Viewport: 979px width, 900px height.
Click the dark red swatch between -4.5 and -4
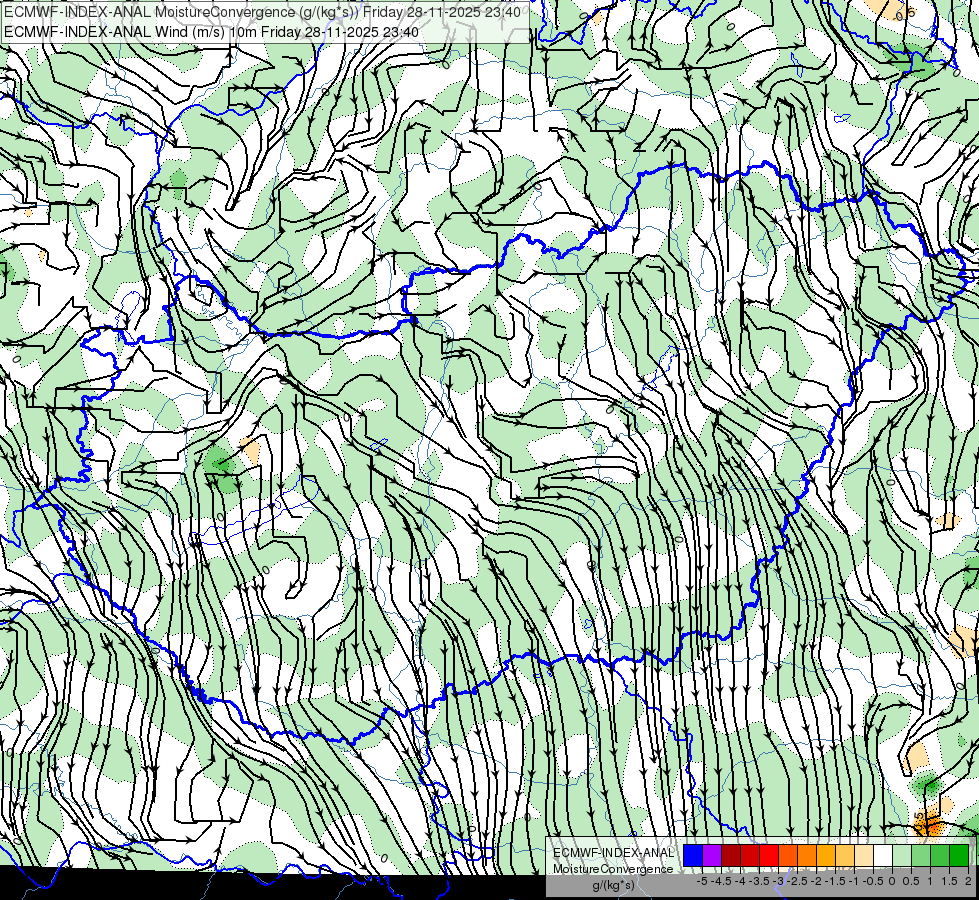[x=731, y=855]
